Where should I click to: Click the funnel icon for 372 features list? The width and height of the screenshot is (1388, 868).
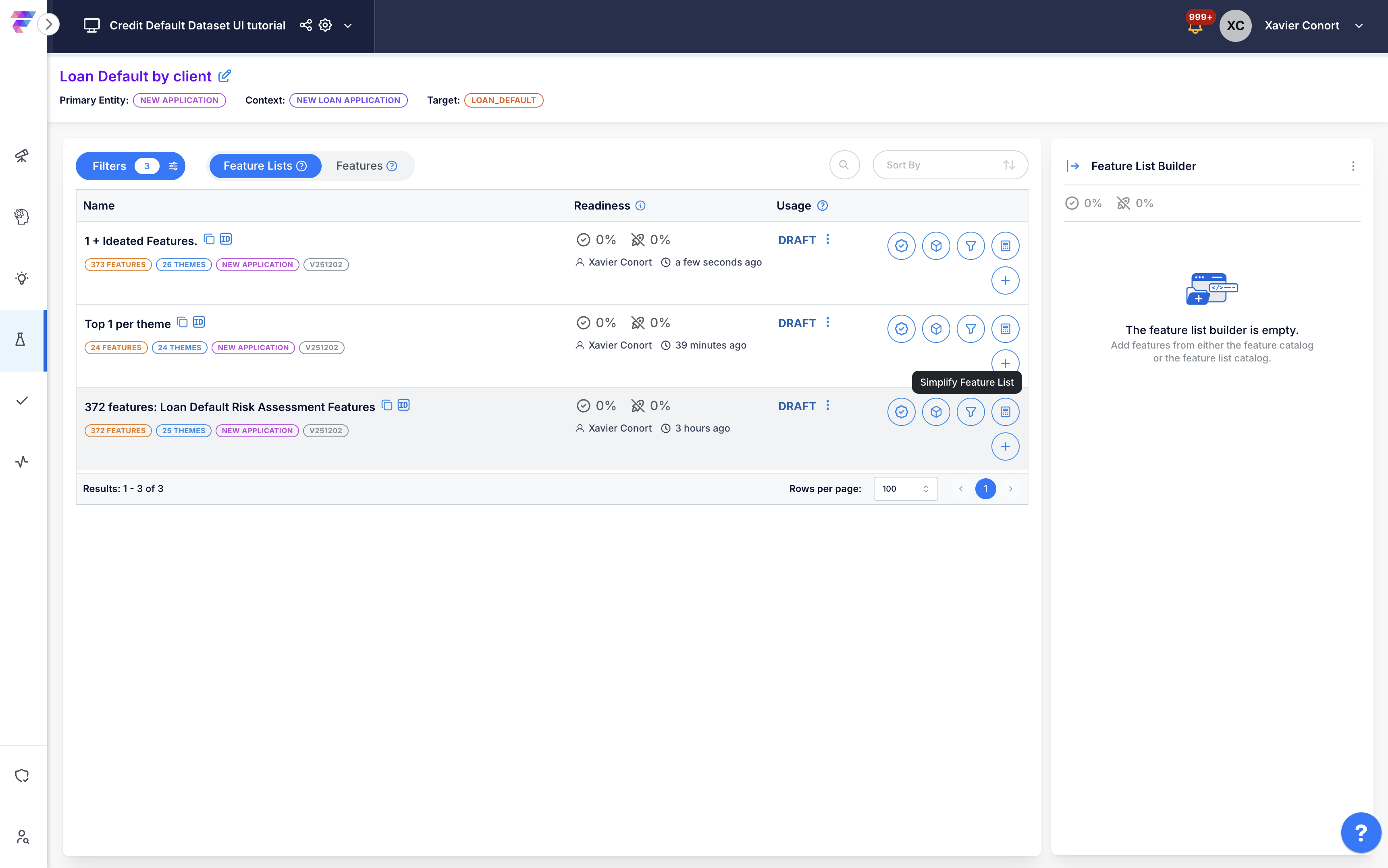point(970,411)
